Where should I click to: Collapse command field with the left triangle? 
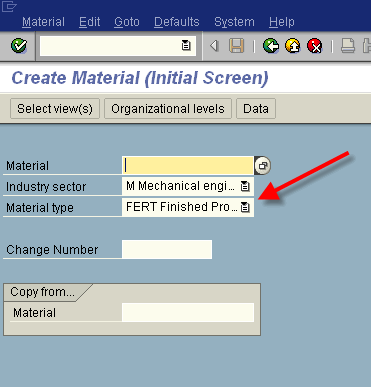pyautogui.click(x=214, y=46)
